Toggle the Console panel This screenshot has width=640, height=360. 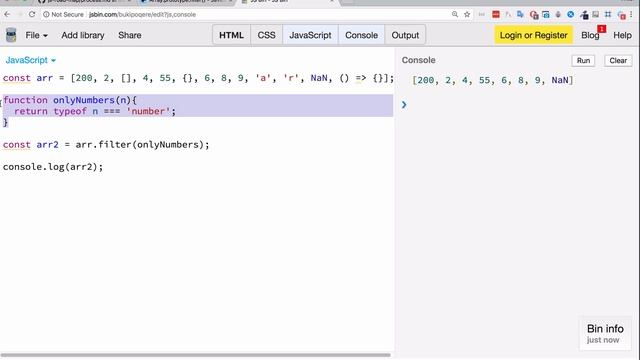click(361, 36)
